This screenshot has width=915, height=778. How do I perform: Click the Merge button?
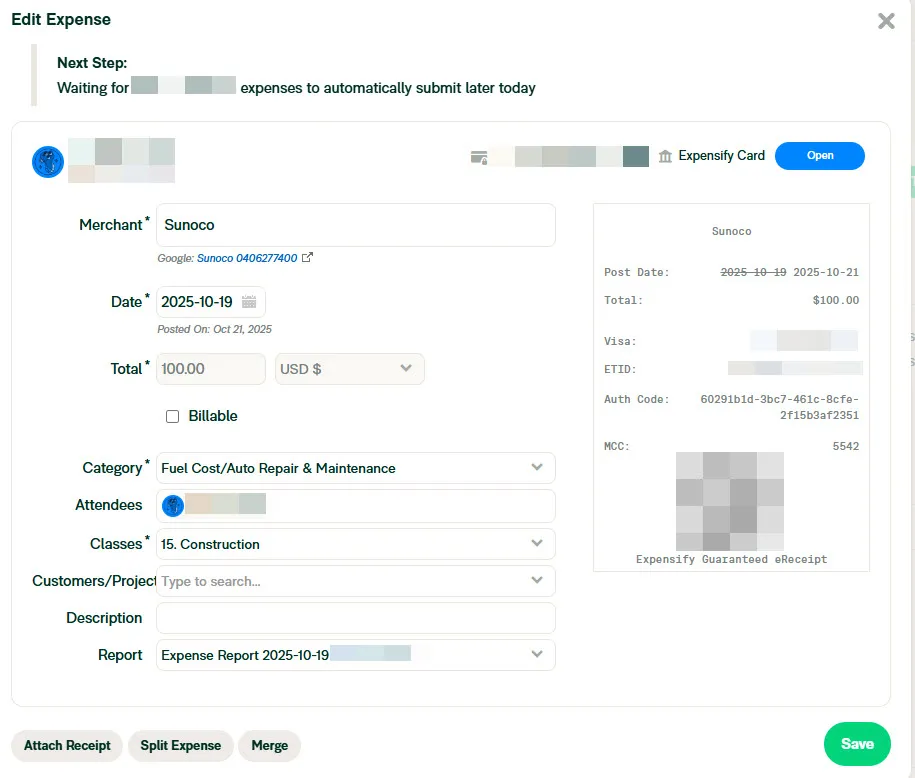[x=269, y=745]
